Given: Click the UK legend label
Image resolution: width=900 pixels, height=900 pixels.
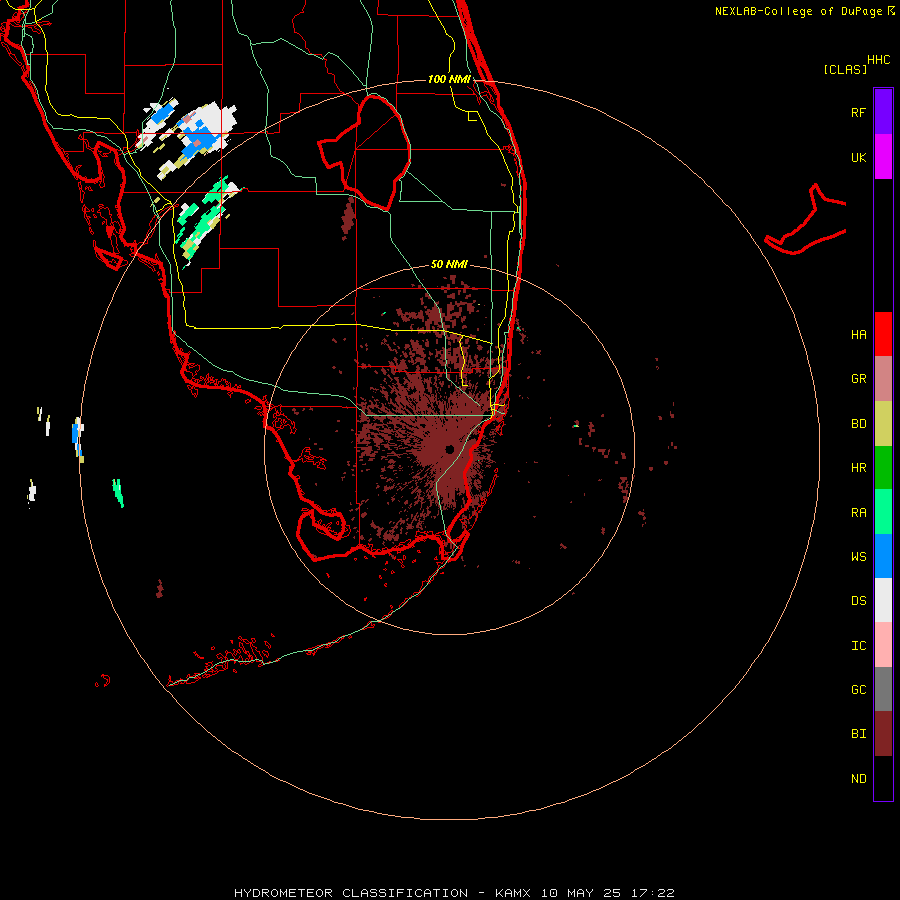Looking at the screenshot, I should pos(858,157).
